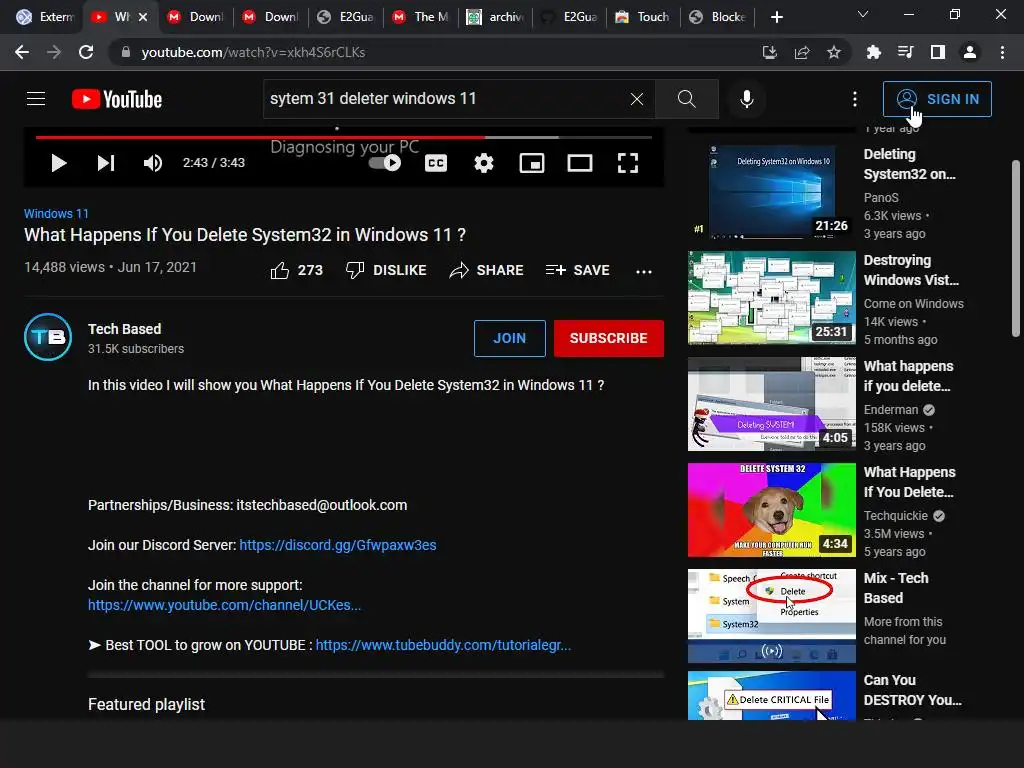Bookmark this page with the star
This screenshot has height=768, width=1024.
click(834, 52)
